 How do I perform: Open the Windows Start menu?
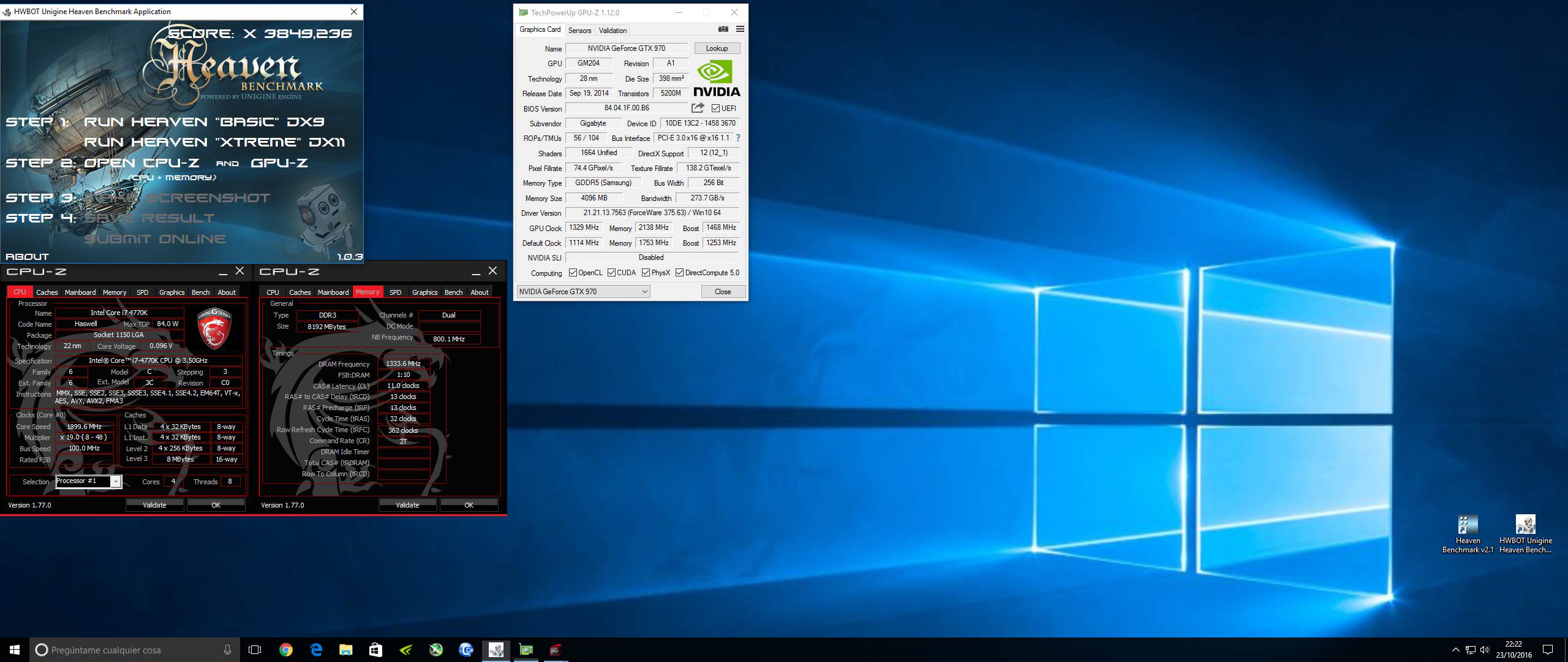tap(15, 650)
